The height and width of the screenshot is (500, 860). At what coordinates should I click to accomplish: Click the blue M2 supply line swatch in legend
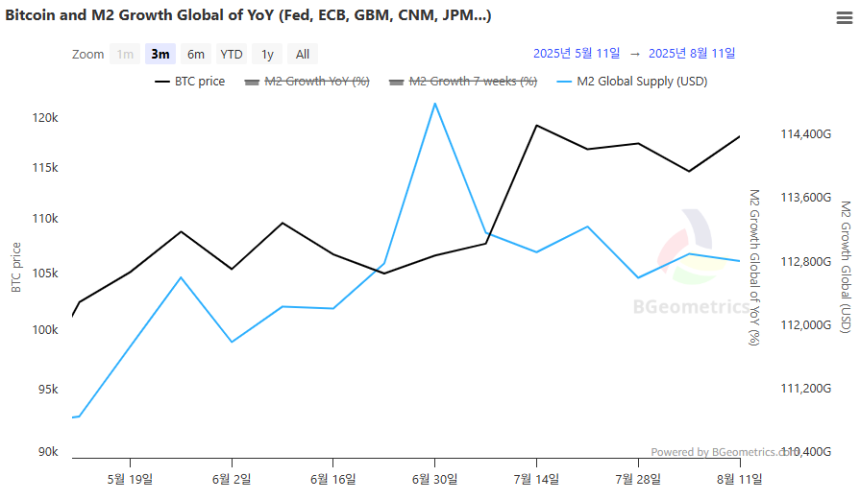click(x=564, y=82)
